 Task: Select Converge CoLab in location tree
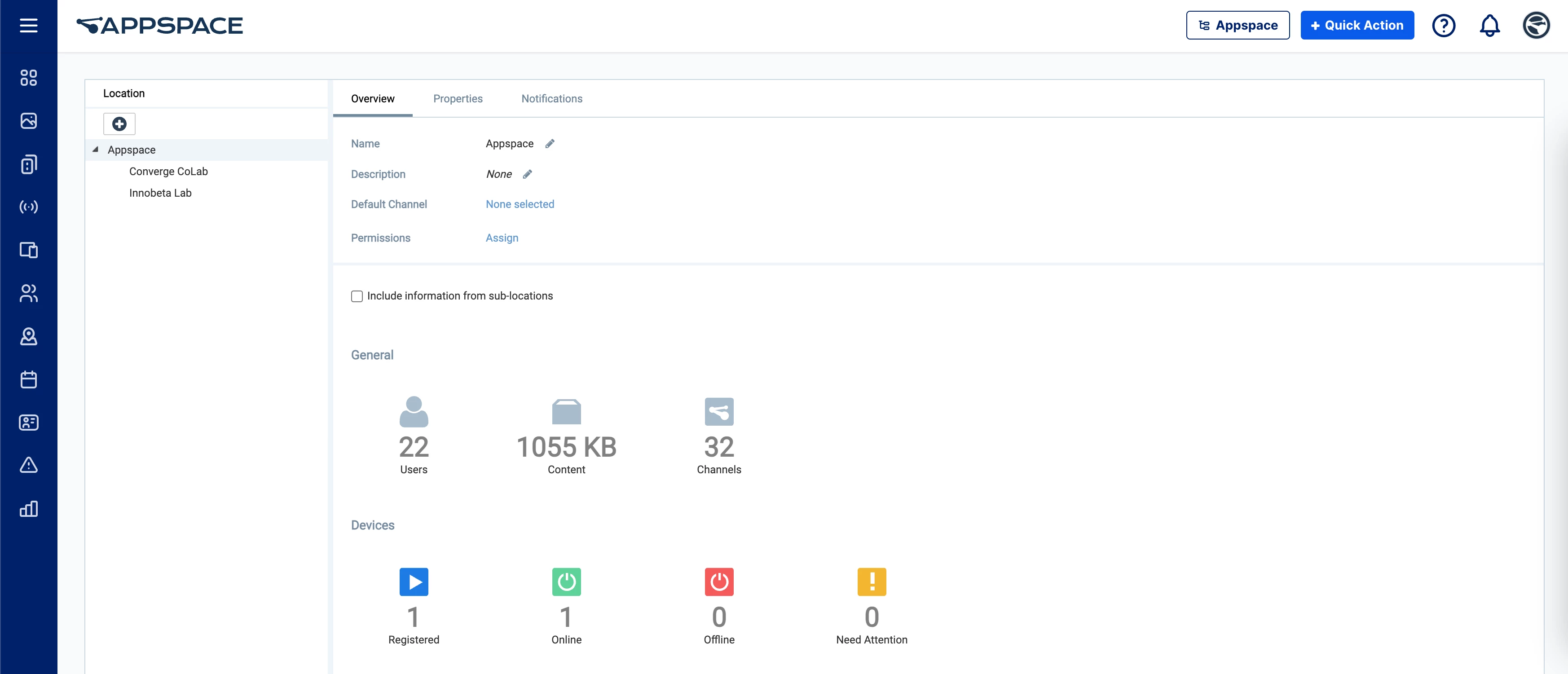pos(168,171)
